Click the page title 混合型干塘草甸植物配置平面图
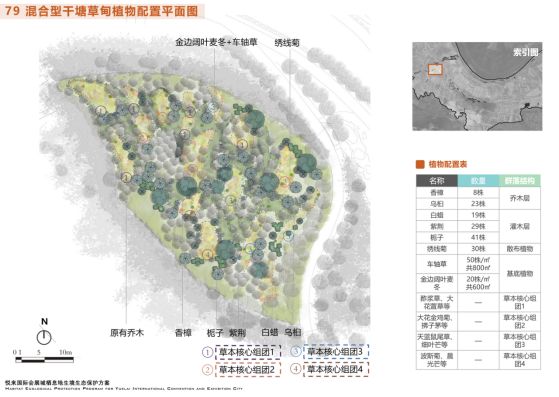559x397 pixels. click(112, 11)
